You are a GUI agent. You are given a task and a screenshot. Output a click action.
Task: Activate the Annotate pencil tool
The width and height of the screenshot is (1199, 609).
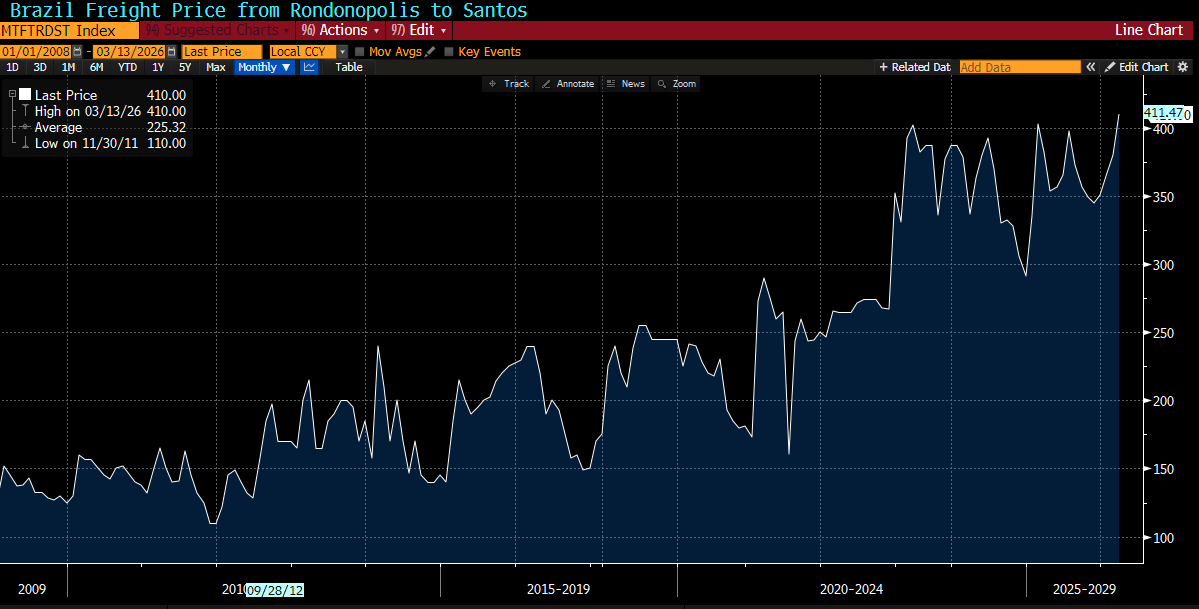coord(567,83)
